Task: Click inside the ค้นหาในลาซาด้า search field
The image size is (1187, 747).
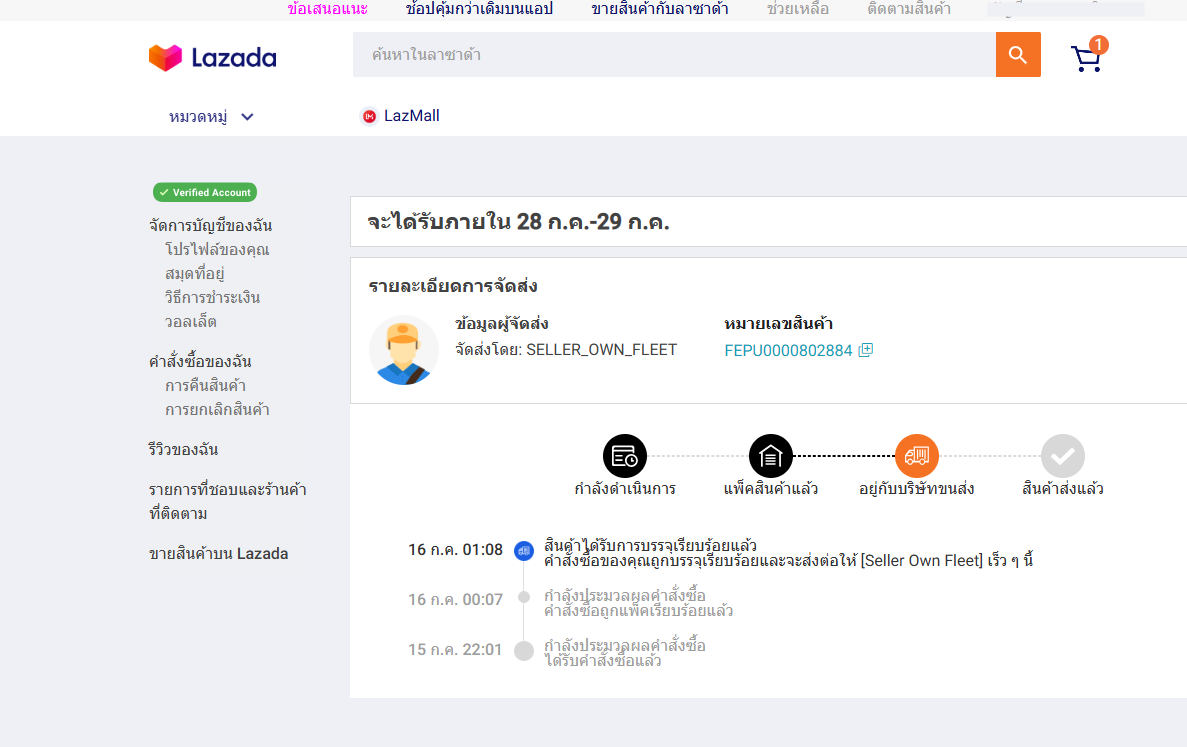Action: [x=674, y=54]
